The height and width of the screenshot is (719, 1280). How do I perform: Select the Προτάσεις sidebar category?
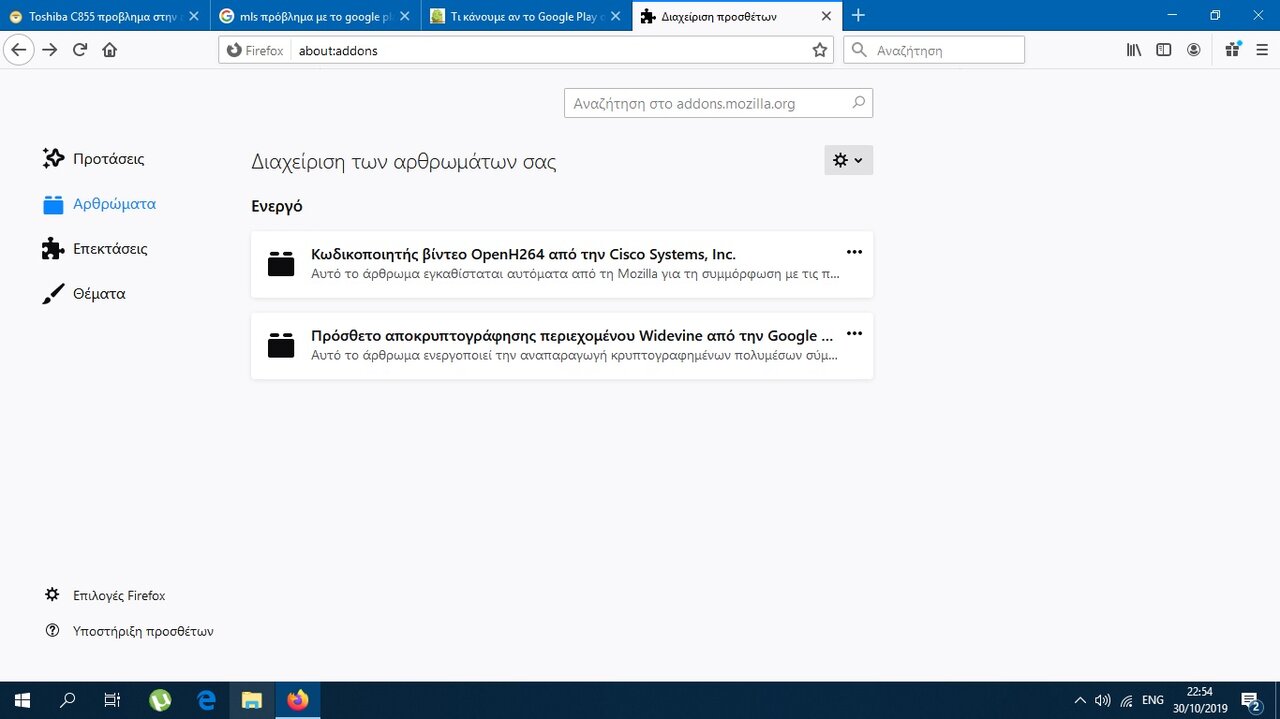(x=94, y=158)
